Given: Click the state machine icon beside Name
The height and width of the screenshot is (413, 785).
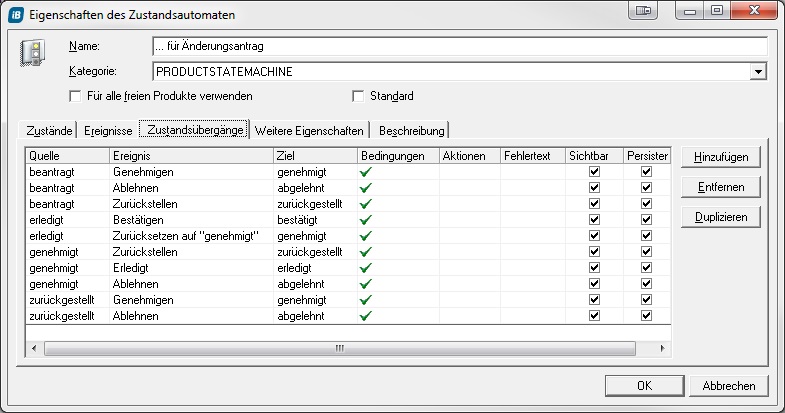Looking at the screenshot, I should (31, 57).
